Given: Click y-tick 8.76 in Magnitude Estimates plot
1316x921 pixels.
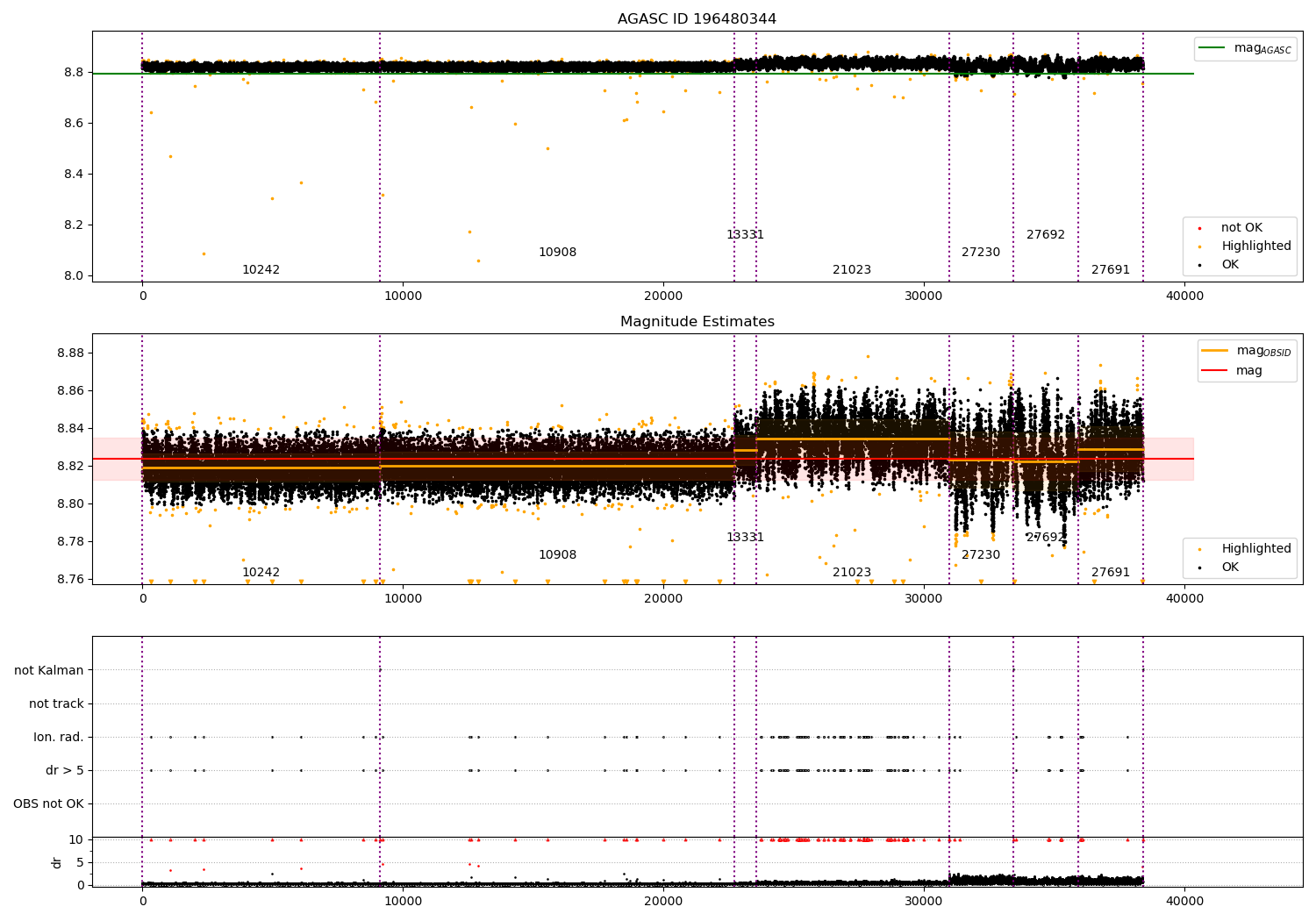Looking at the screenshot, I should [x=69, y=579].
